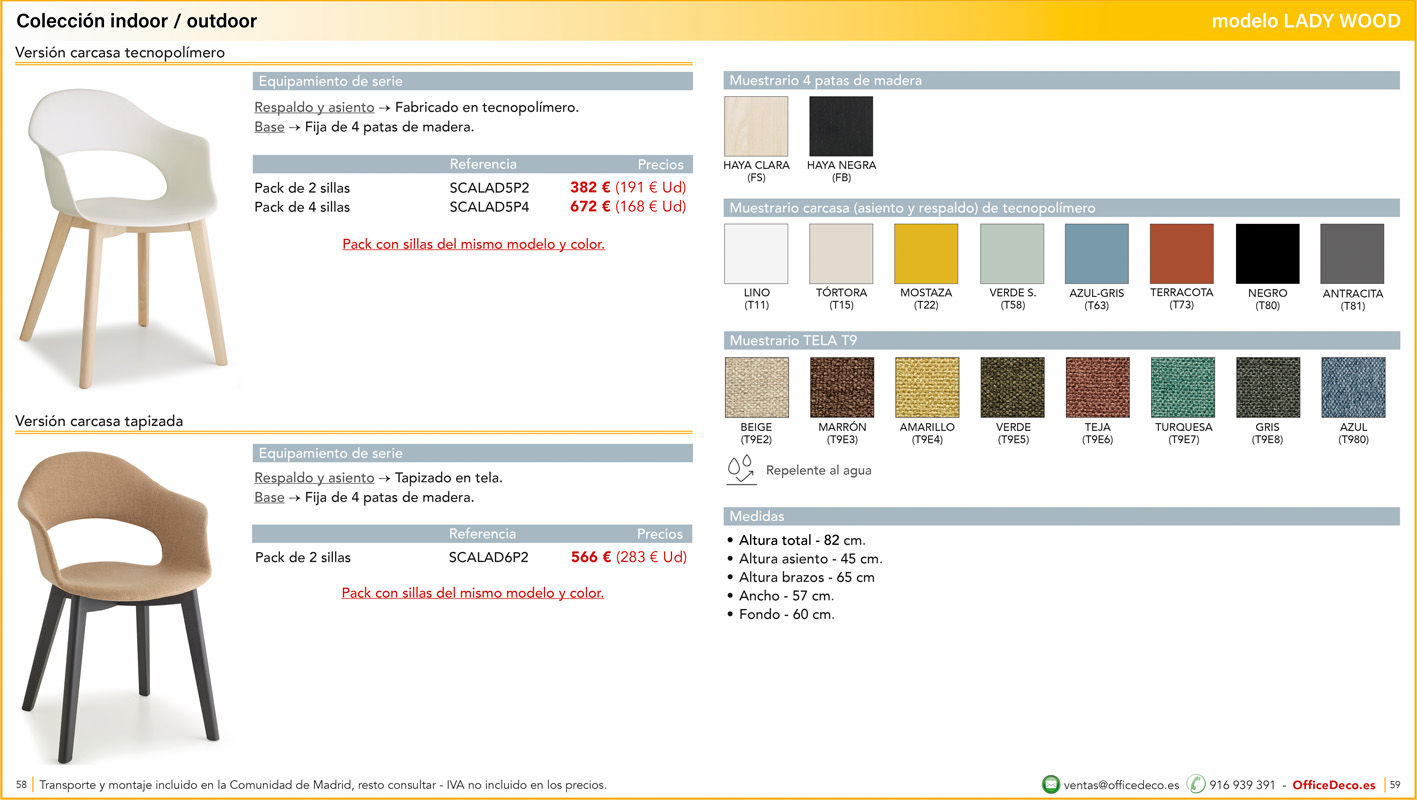Select the Turquesa T9E7 fabric swatch
1417x800 pixels.
click(1183, 388)
